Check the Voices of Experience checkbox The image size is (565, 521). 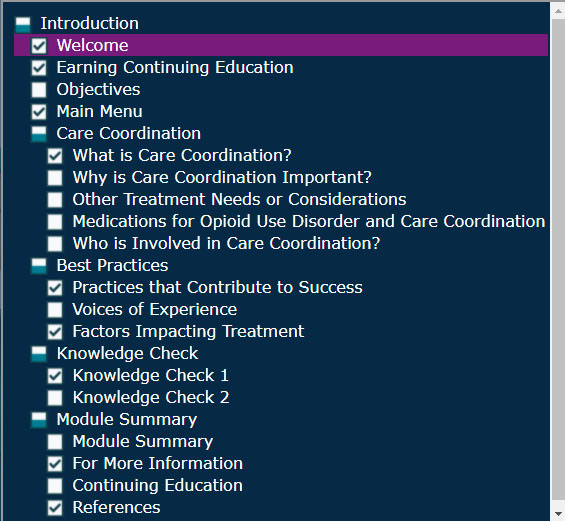(55, 310)
